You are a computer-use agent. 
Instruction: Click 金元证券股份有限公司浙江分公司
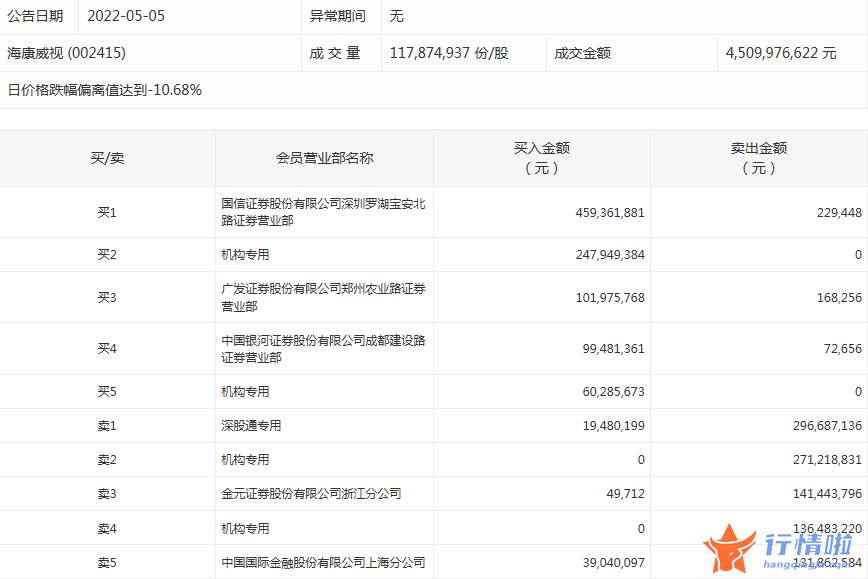click(x=311, y=493)
